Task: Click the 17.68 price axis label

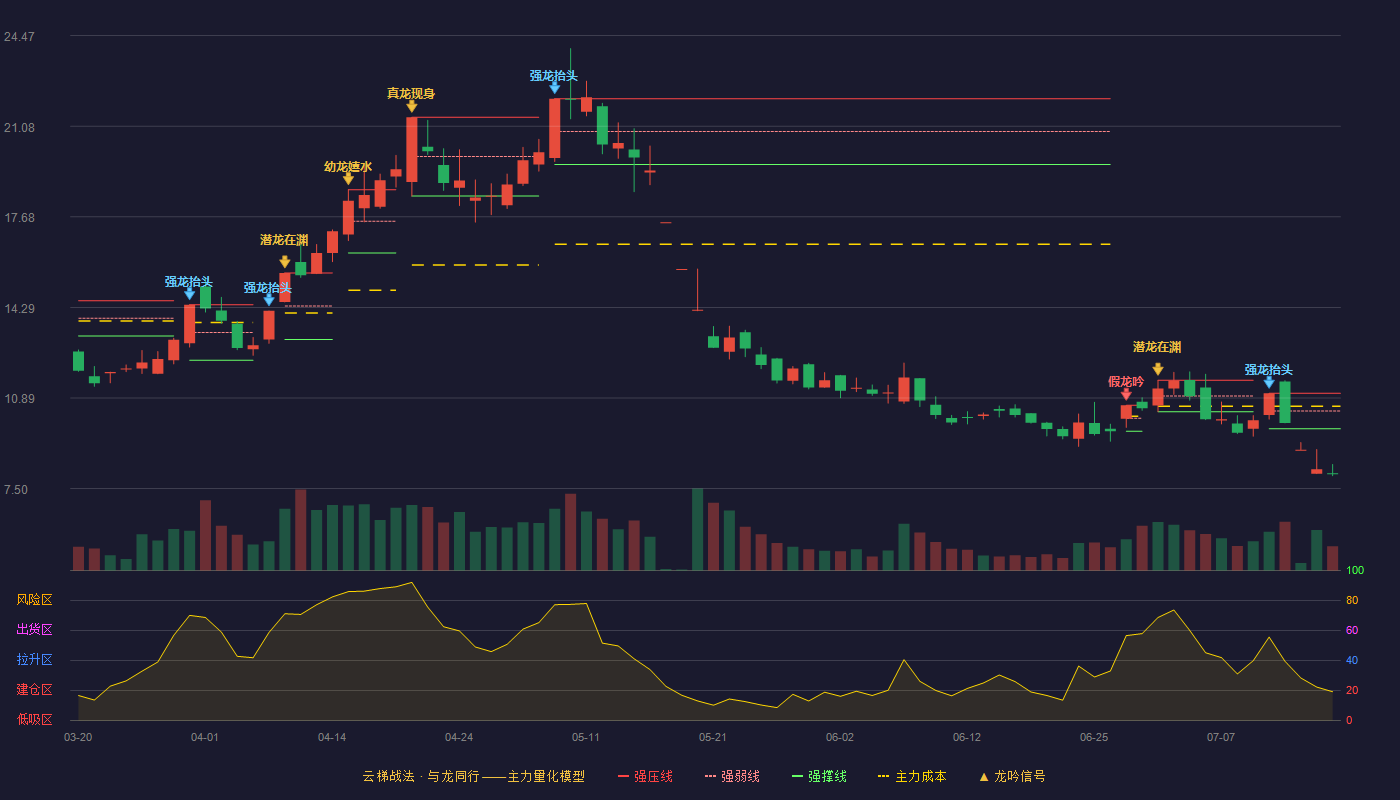Action: [19, 218]
